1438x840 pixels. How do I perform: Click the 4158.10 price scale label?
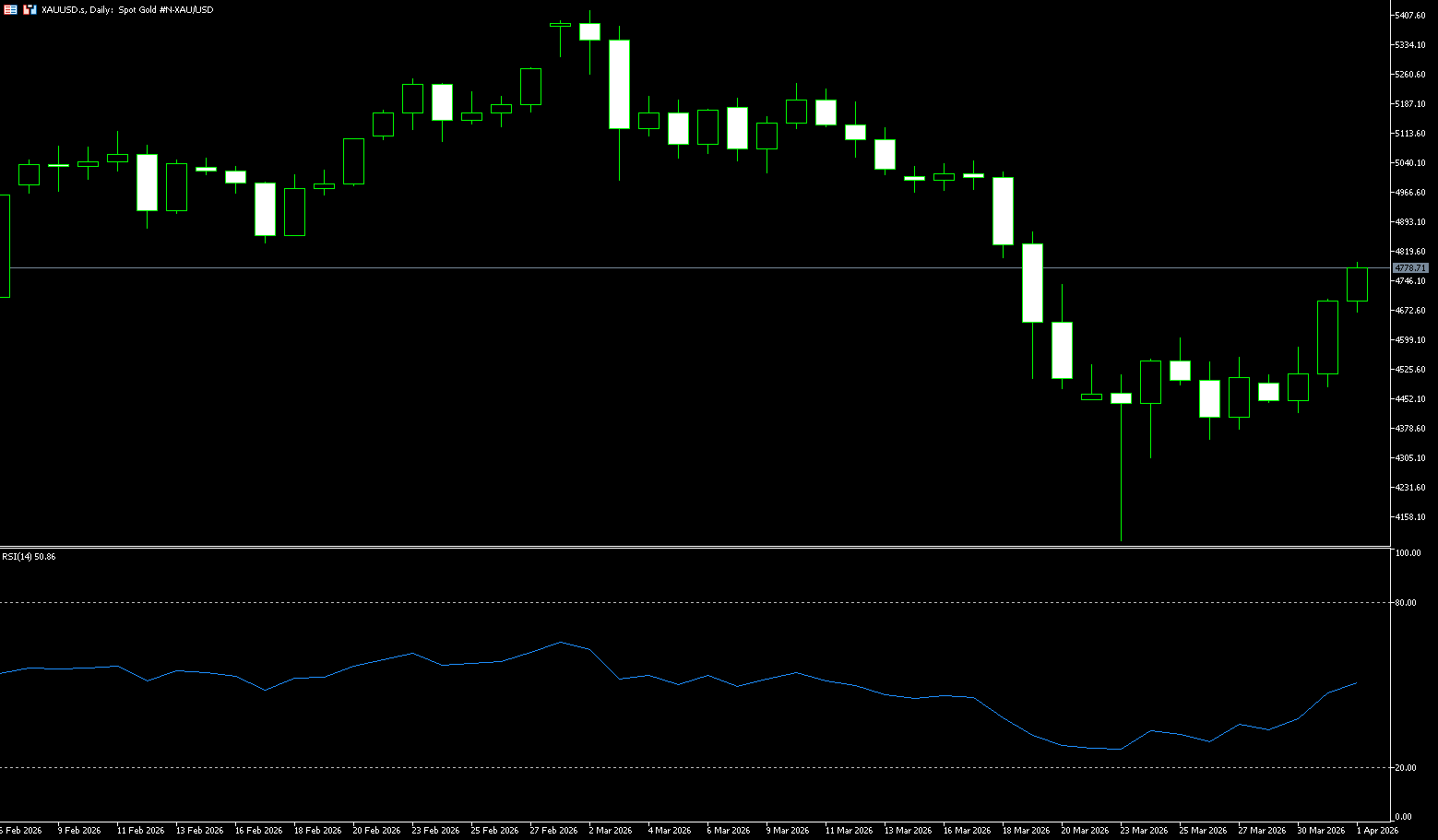click(x=1409, y=517)
